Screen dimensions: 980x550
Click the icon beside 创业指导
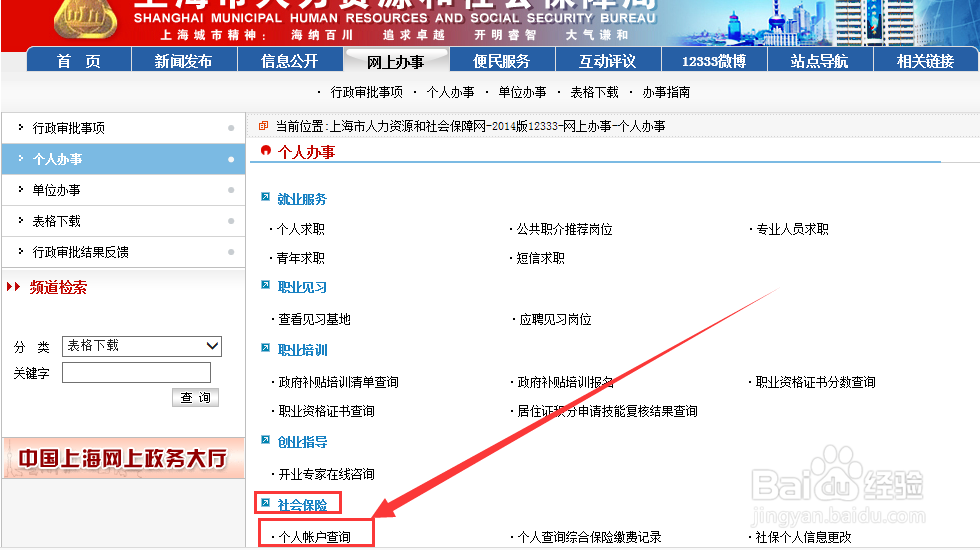click(266, 440)
